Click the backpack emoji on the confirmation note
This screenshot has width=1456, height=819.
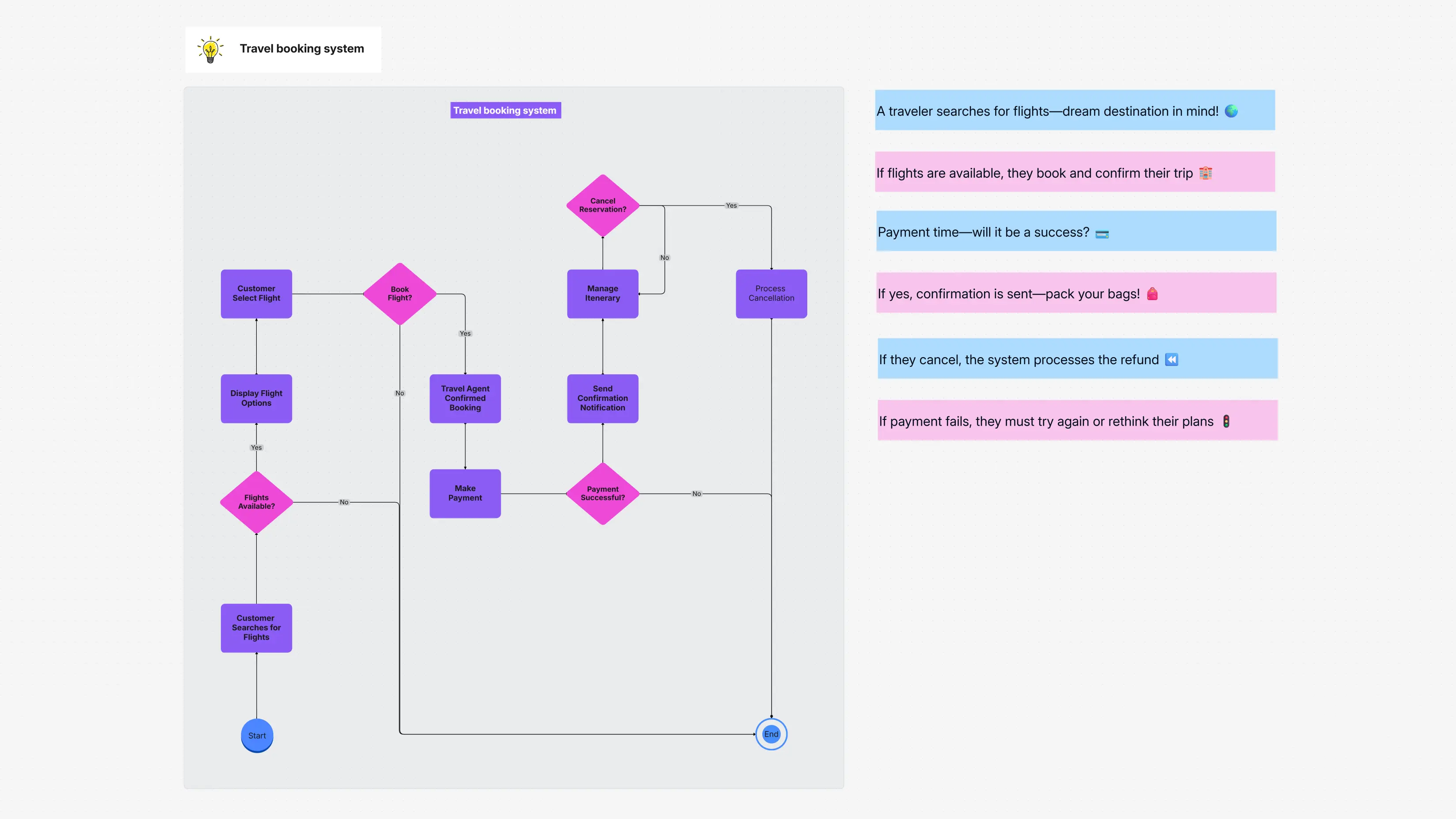click(1152, 294)
